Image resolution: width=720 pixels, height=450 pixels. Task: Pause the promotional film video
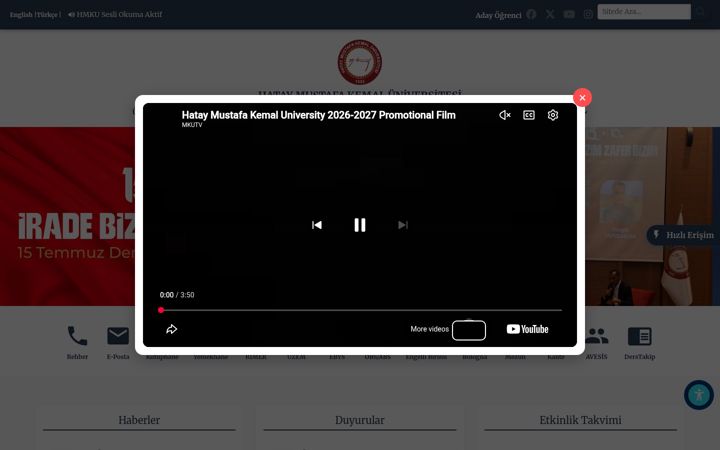(x=360, y=225)
